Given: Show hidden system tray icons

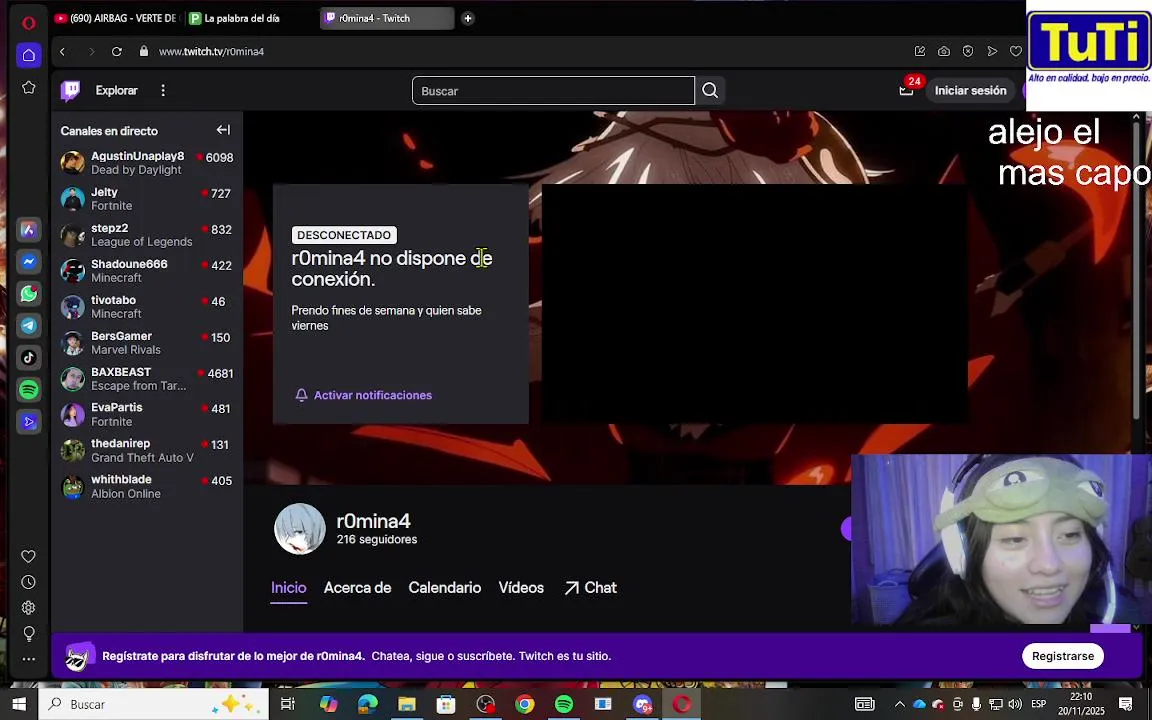Looking at the screenshot, I should [x=899, y=704].
